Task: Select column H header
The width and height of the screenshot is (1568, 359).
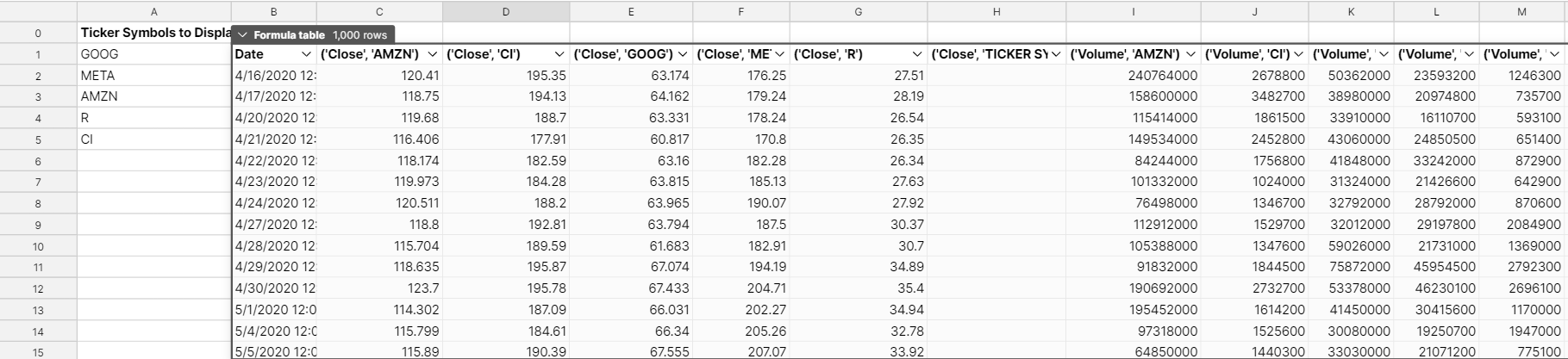Action: (996, 11)
